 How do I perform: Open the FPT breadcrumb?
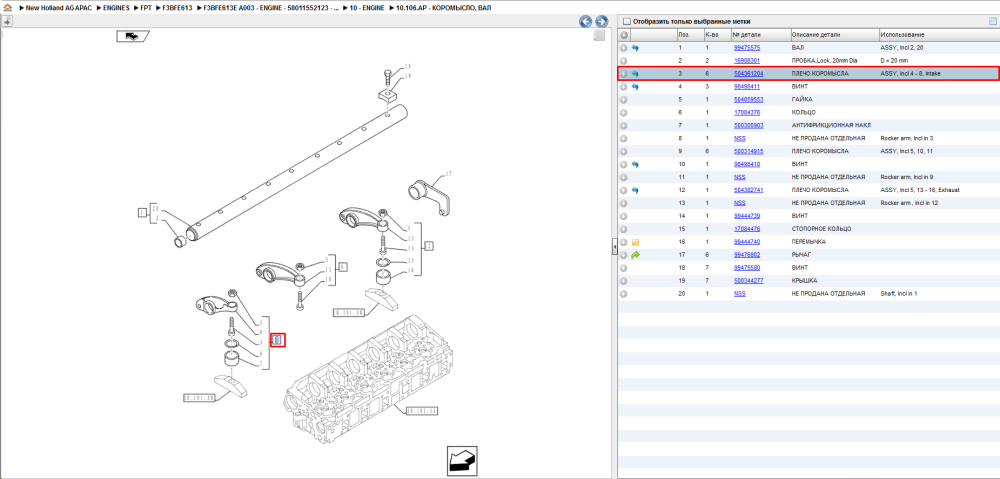coord(146,7)
